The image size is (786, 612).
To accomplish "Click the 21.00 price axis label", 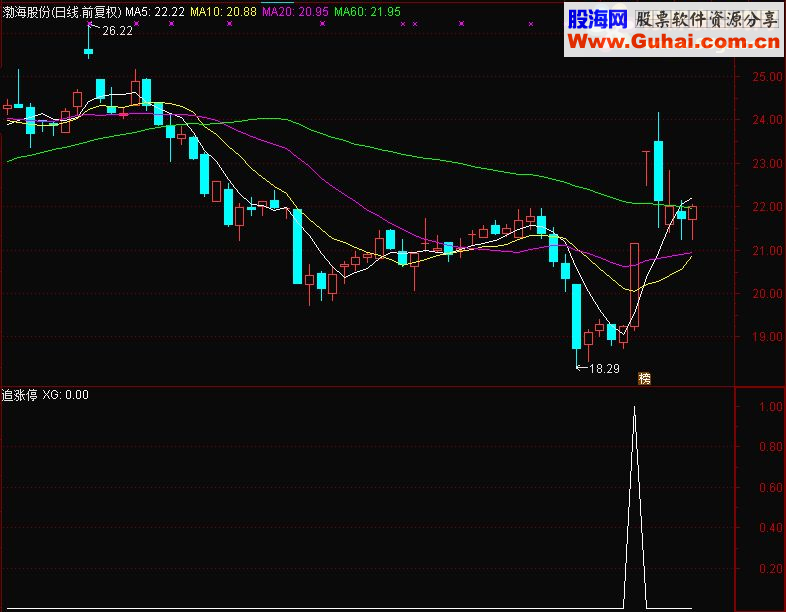I will (x=767, y=250).
